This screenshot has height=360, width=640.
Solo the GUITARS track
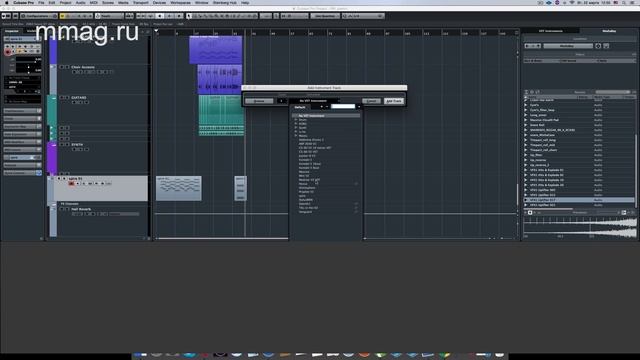click(67, 98)
